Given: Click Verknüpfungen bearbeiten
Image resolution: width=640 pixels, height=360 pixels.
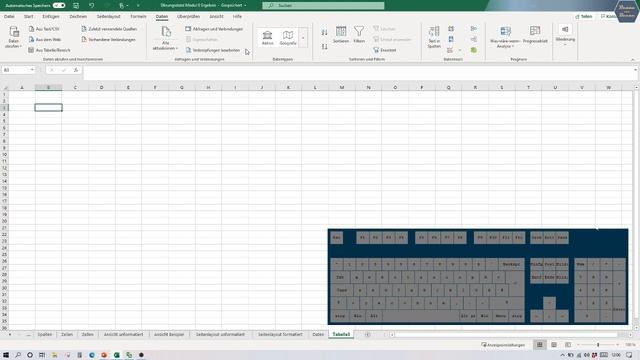Looking at the screenshot, I should 213,50.
